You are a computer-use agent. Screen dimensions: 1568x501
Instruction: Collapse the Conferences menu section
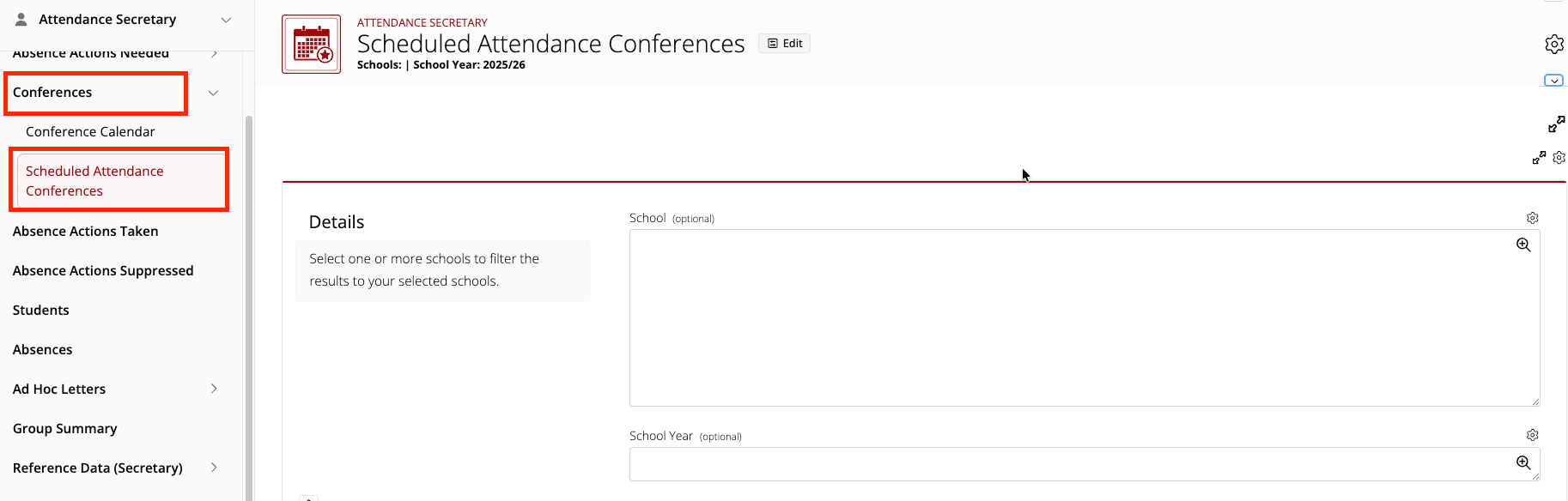tap(213, 93)
